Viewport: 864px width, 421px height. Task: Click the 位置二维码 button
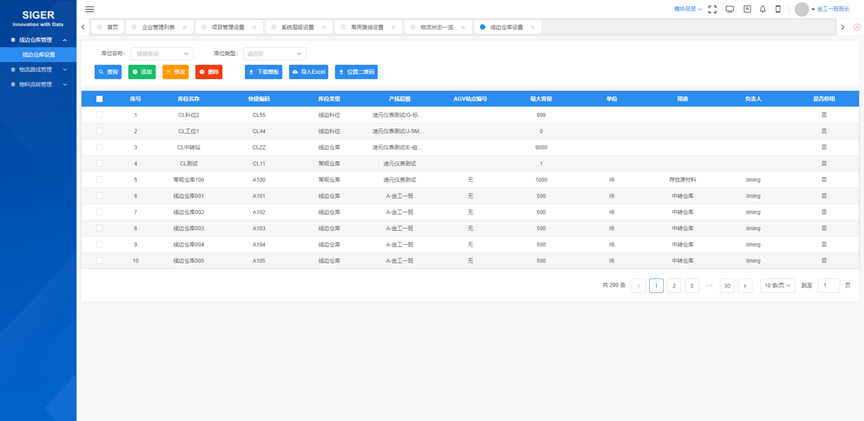(x=357, y=72)
